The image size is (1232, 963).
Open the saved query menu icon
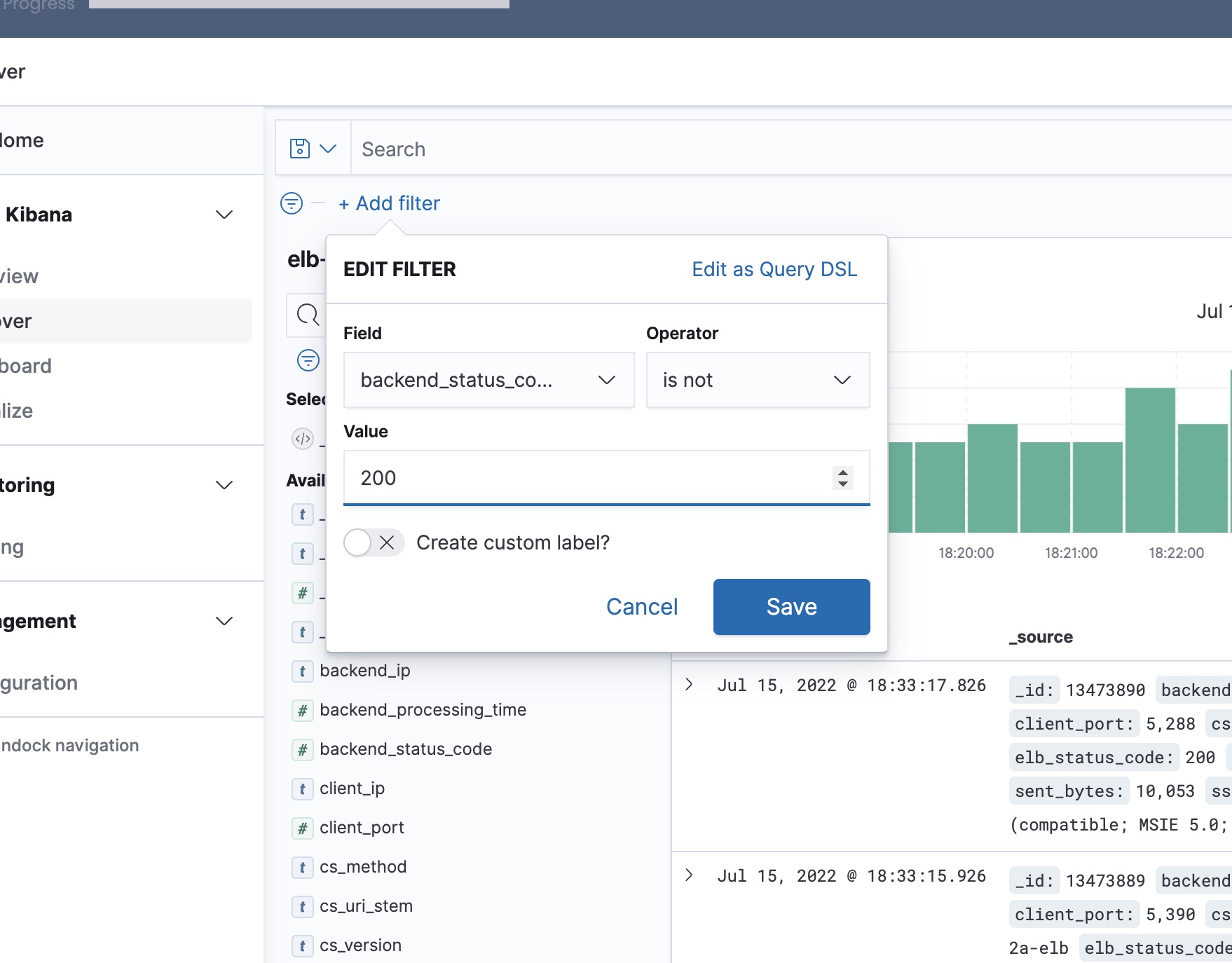click(x=313, y=148)
